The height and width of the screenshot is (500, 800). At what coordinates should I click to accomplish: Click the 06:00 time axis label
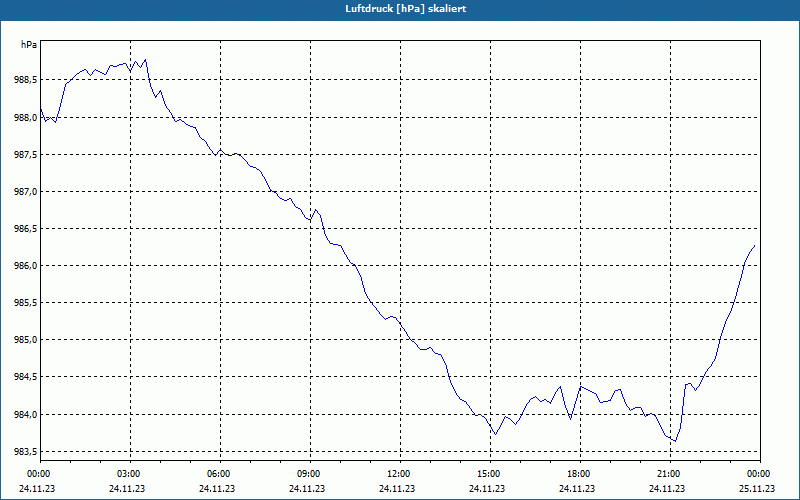pyautogui.click(x=220, y=474)
